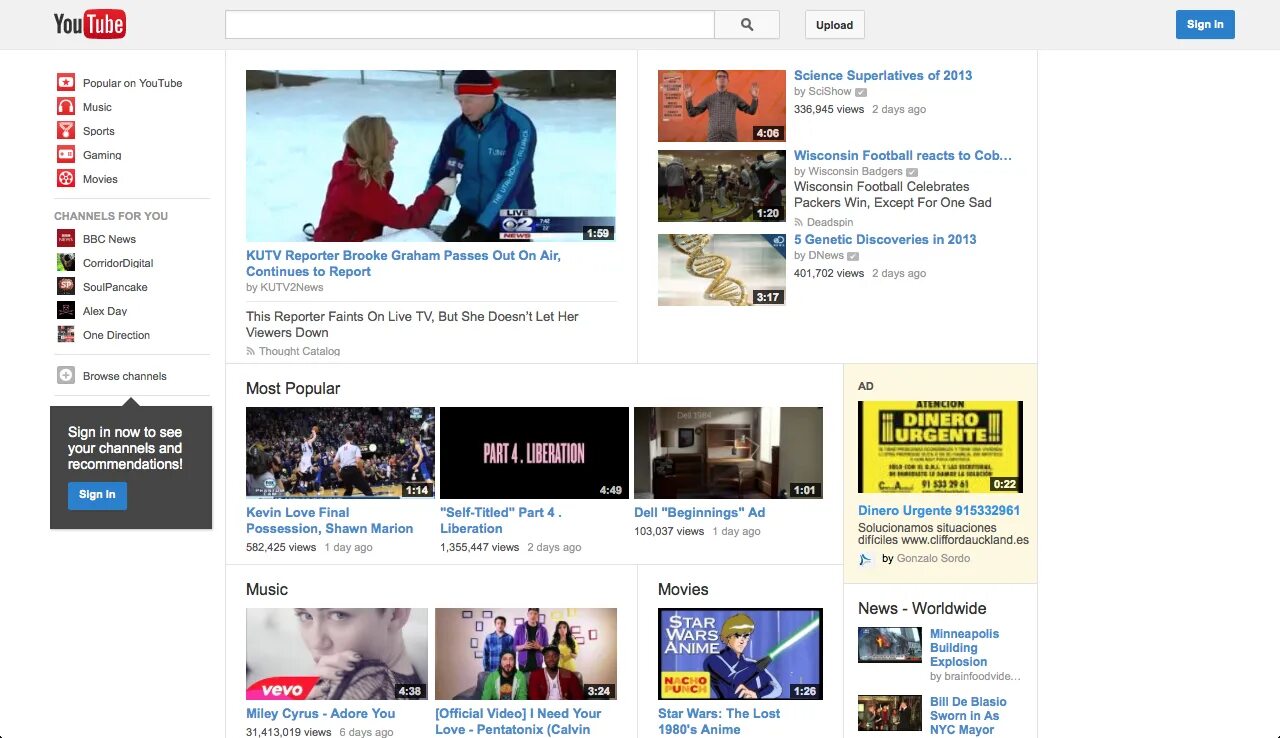Play Dell Beginnings Ad thumbnail
This screenshot has width=1280, height=738.
pyautogui.click(x=728, y=453)
